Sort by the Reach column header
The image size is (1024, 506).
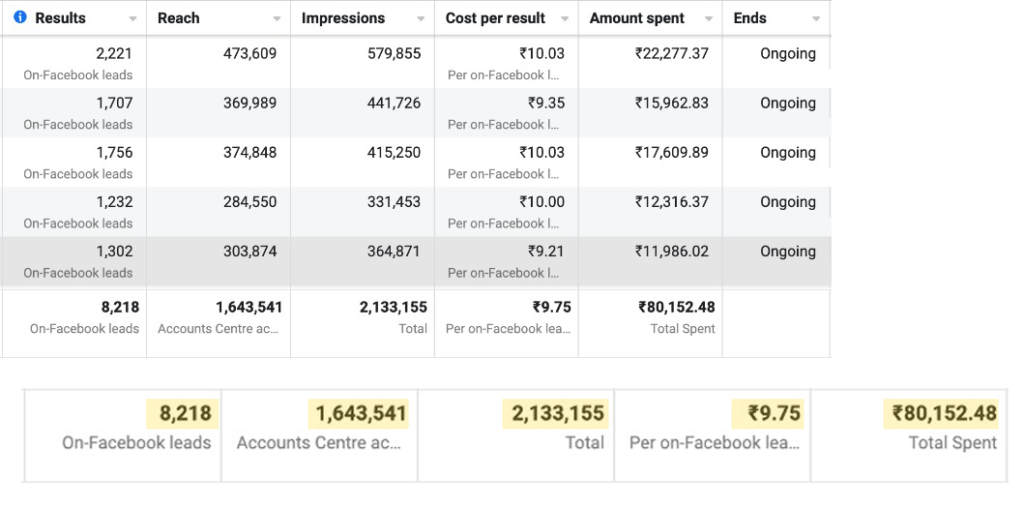click(x=179, y=18)
